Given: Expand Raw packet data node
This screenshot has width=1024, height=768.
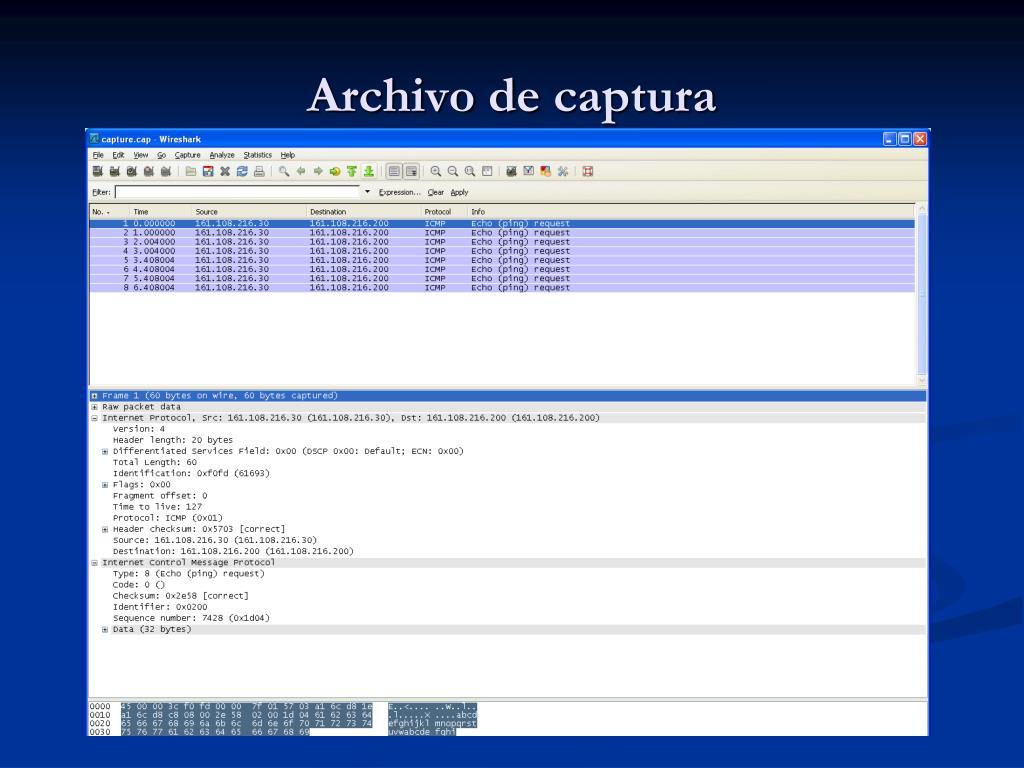Looking at the screenshot, I should pos(95,407).
